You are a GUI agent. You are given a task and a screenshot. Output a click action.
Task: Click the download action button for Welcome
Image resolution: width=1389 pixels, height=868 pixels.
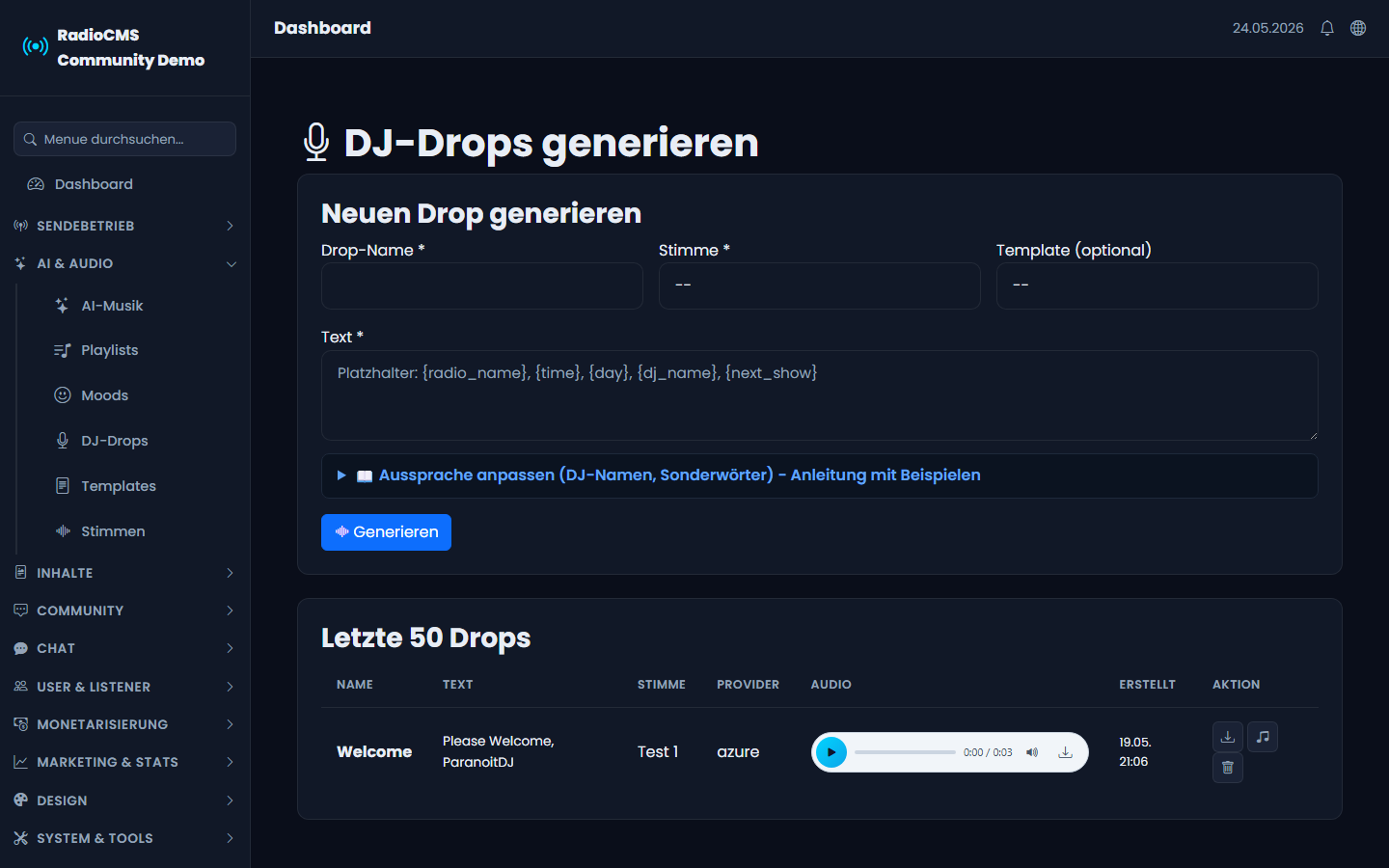pos(1228,737)
